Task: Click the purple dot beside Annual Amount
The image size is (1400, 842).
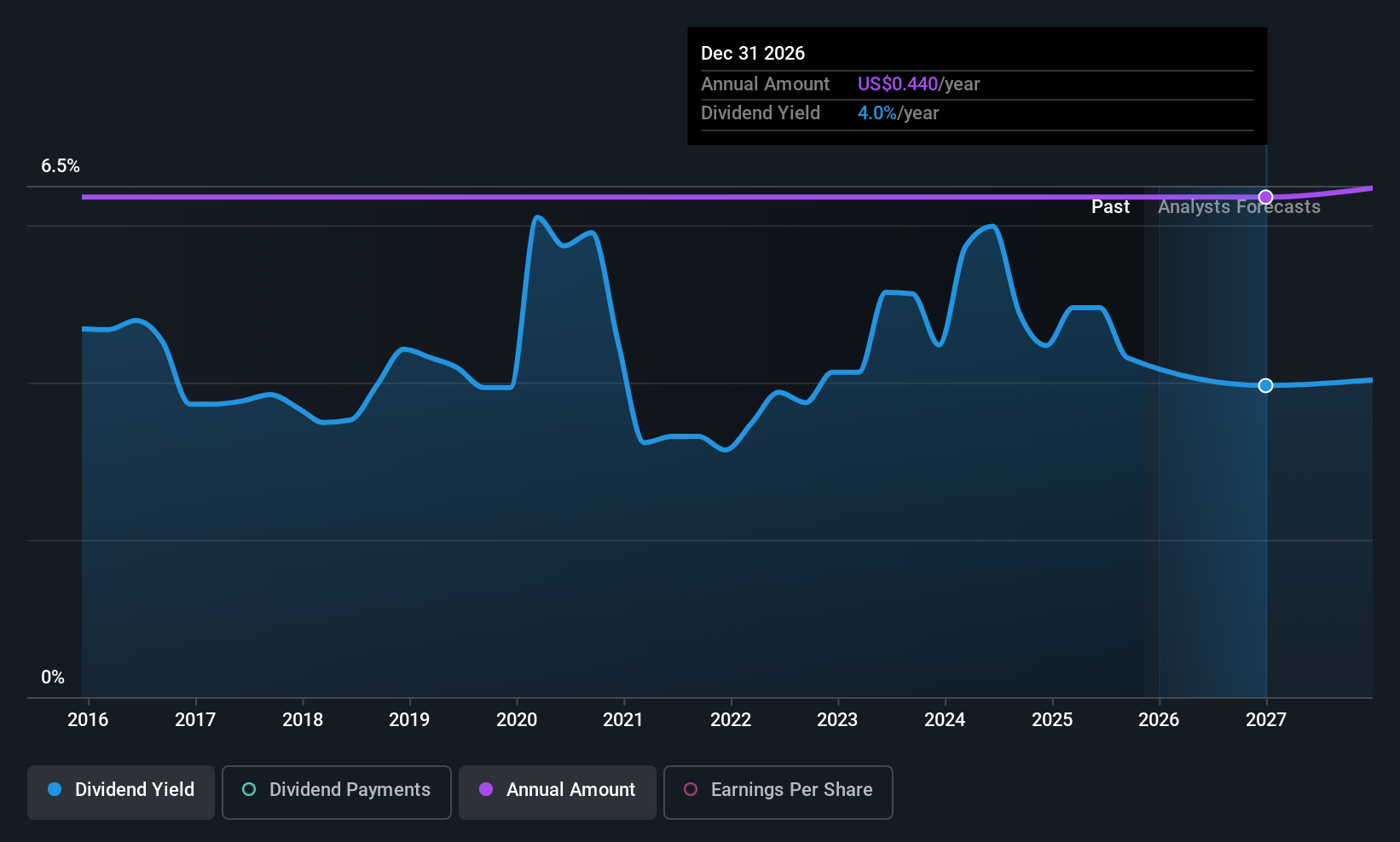Action: pyautogui.click(x=486, y=790)
